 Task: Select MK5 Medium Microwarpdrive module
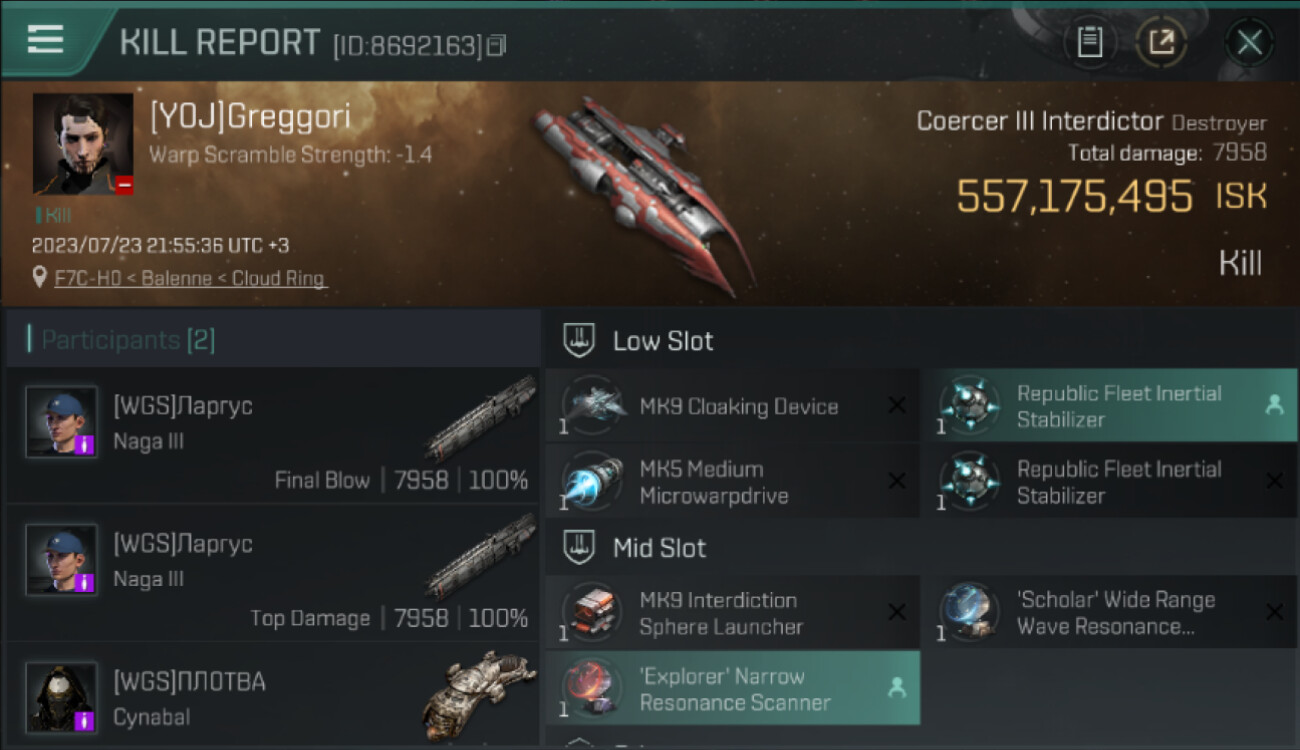[x=732, y=482]
